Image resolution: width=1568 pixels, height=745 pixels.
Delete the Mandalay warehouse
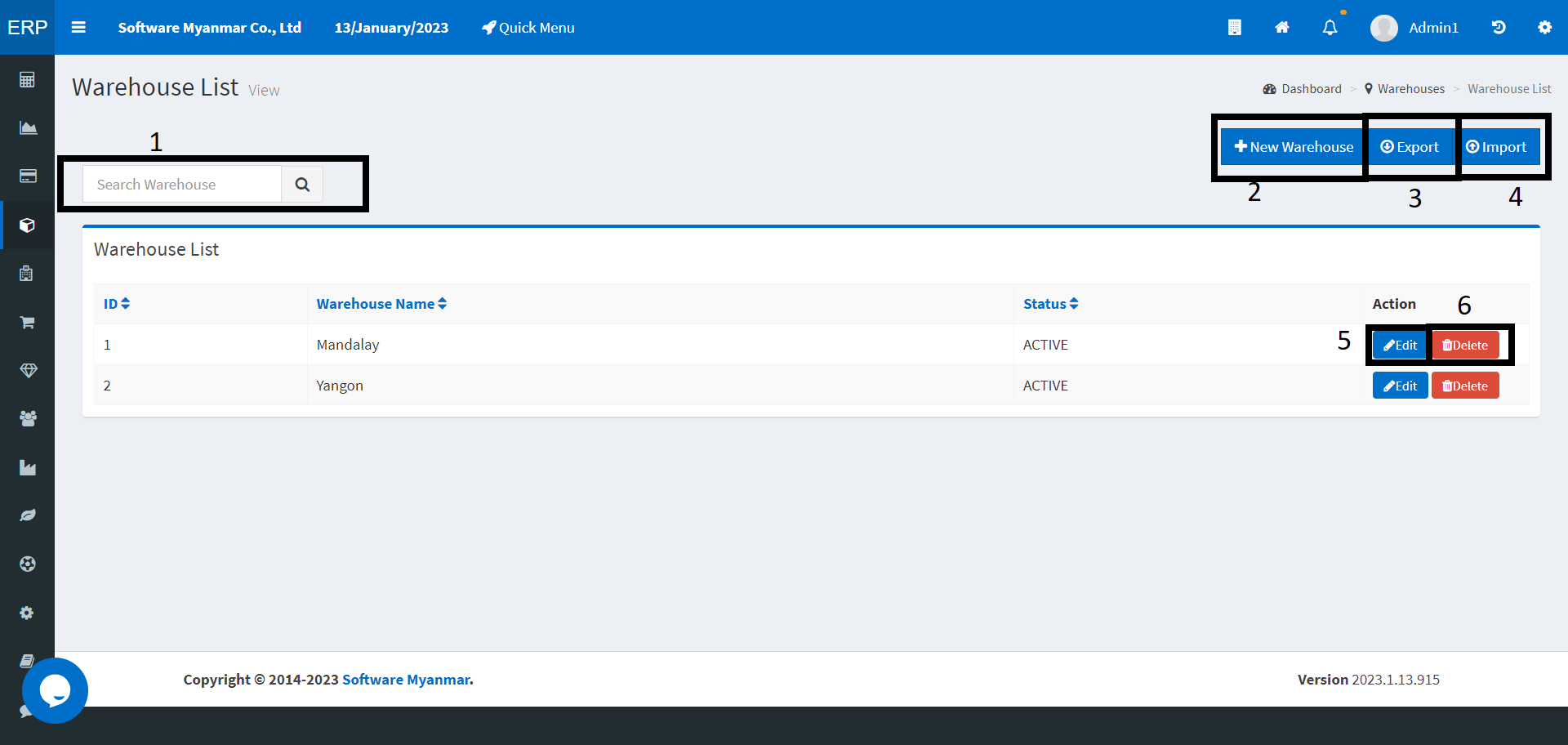(1465, 345)
